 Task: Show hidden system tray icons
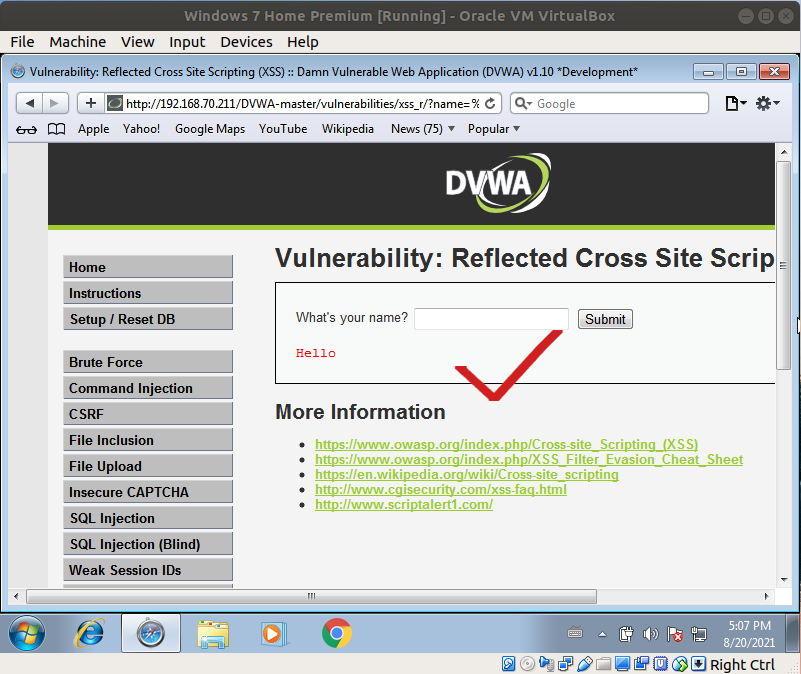click(x=602, y=634)
